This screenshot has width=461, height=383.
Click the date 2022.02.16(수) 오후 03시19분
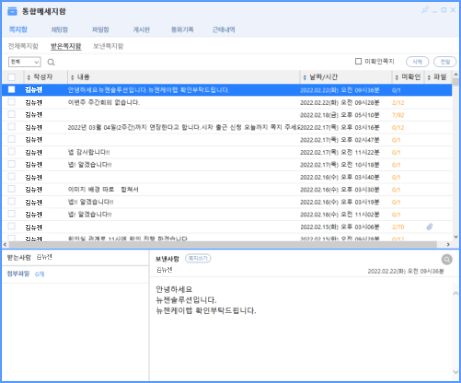tap(340, 202)
